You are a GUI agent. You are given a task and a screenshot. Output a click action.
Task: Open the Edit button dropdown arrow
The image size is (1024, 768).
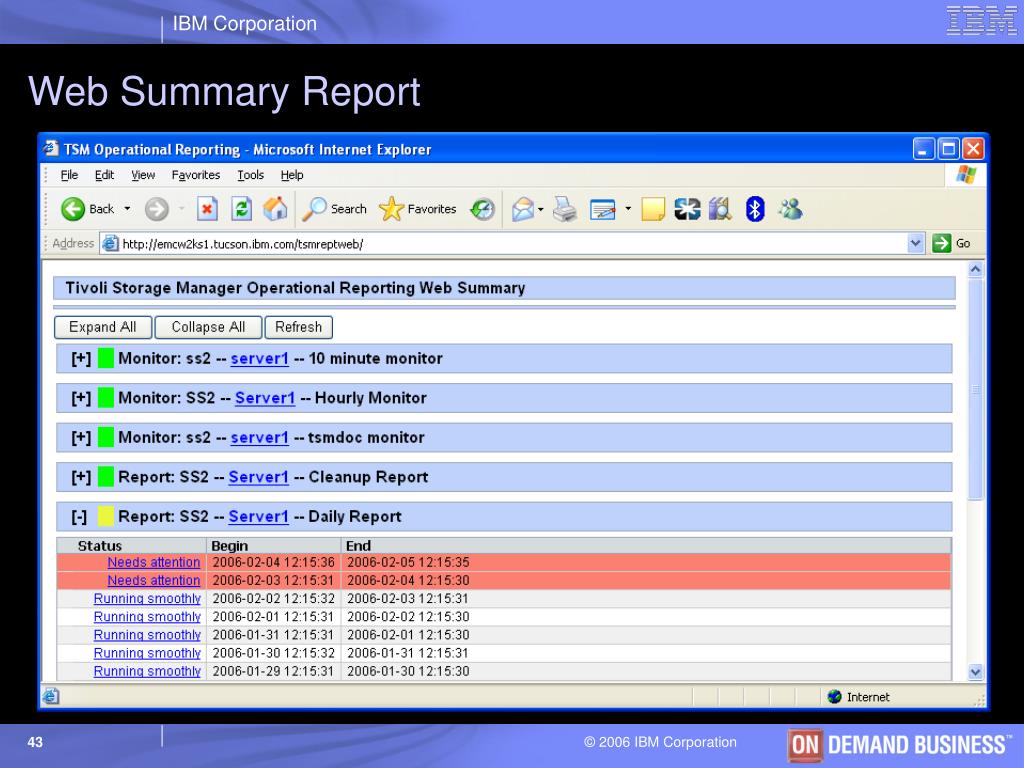coord(628,209)
